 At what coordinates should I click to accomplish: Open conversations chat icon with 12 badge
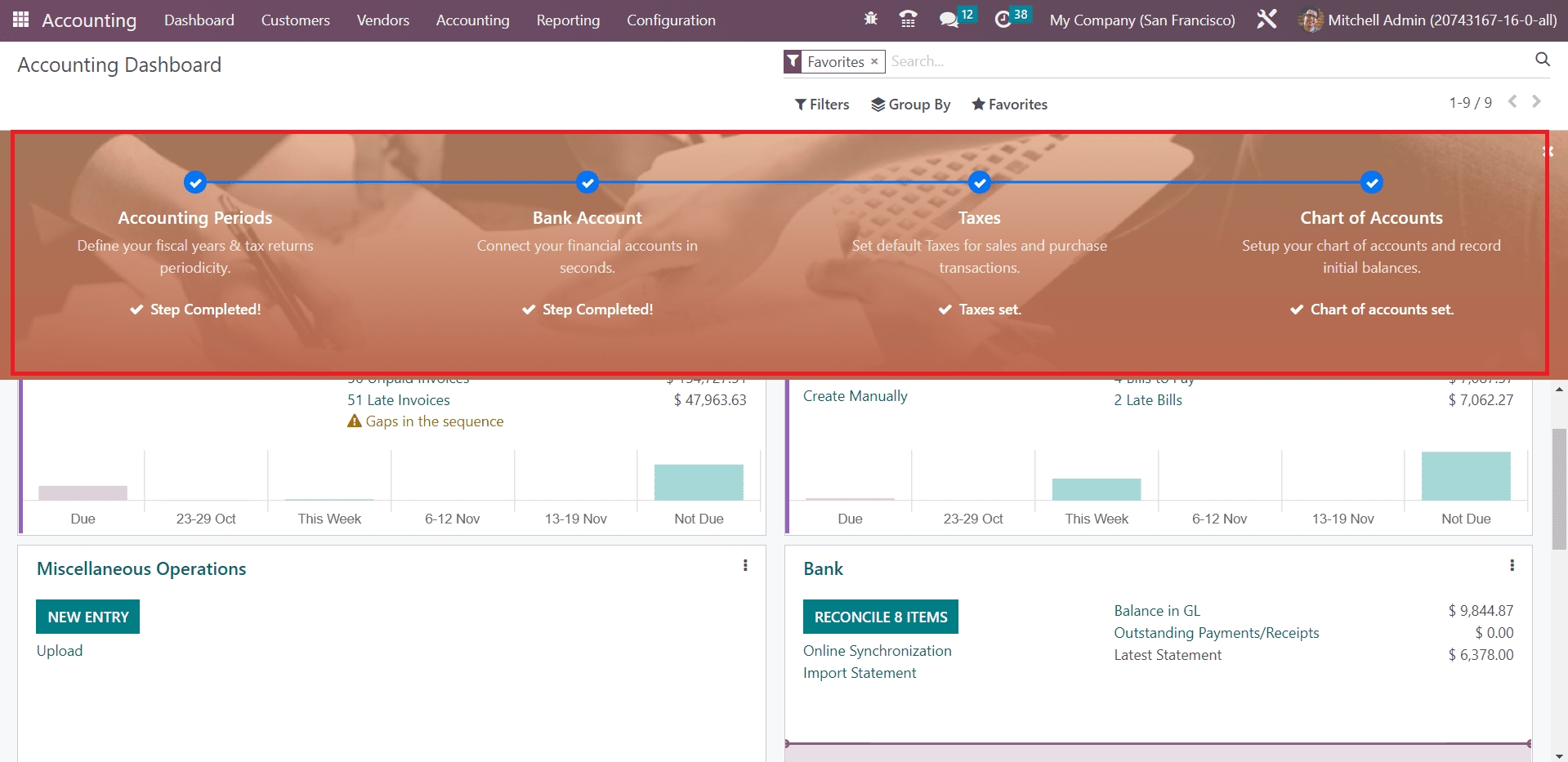[x=949, y=20]
